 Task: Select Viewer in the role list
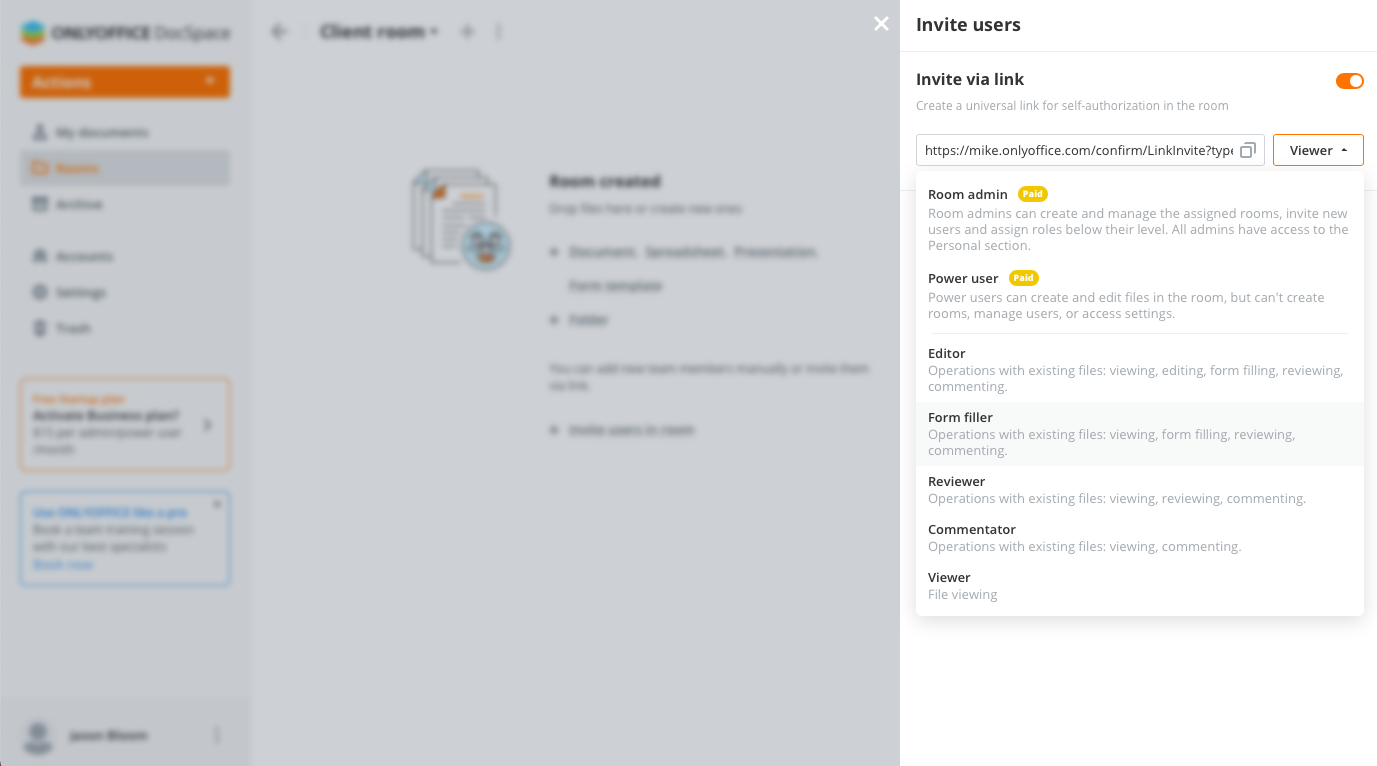(1139, 586)
